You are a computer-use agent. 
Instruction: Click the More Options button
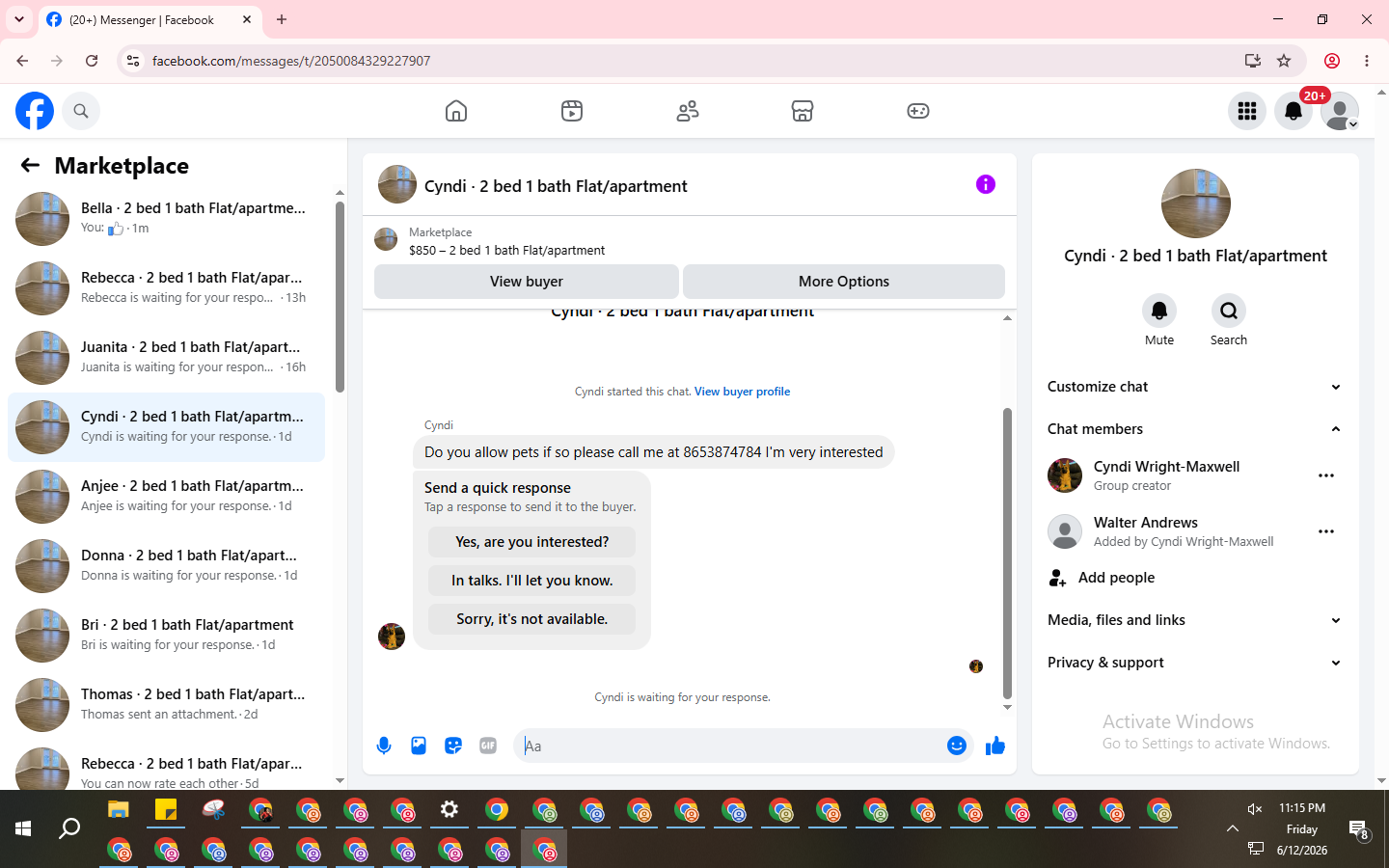[x=844, y=282]
